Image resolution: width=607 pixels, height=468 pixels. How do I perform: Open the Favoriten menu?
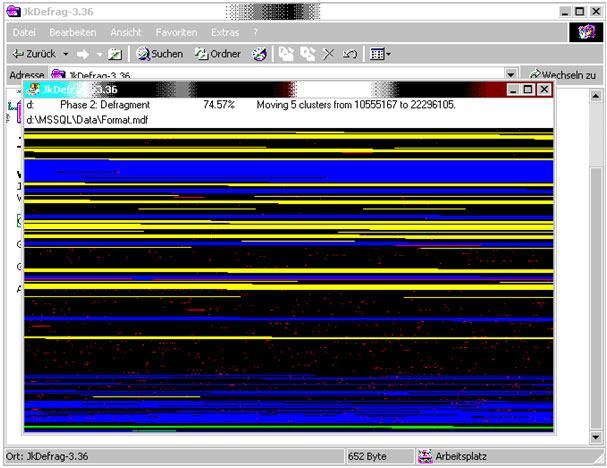pyautogui.click(x=176, y=33)
